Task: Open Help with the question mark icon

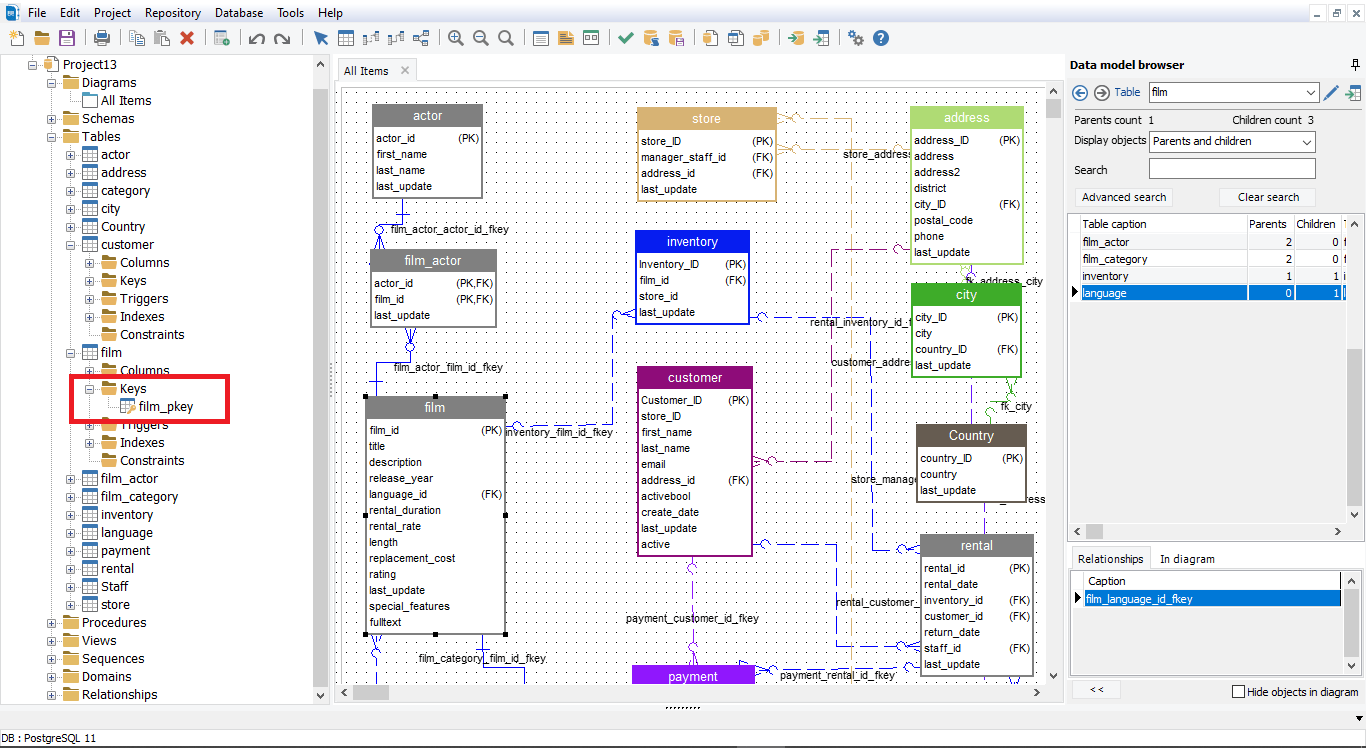Action: pyautogui.click(x=881, y=38)
